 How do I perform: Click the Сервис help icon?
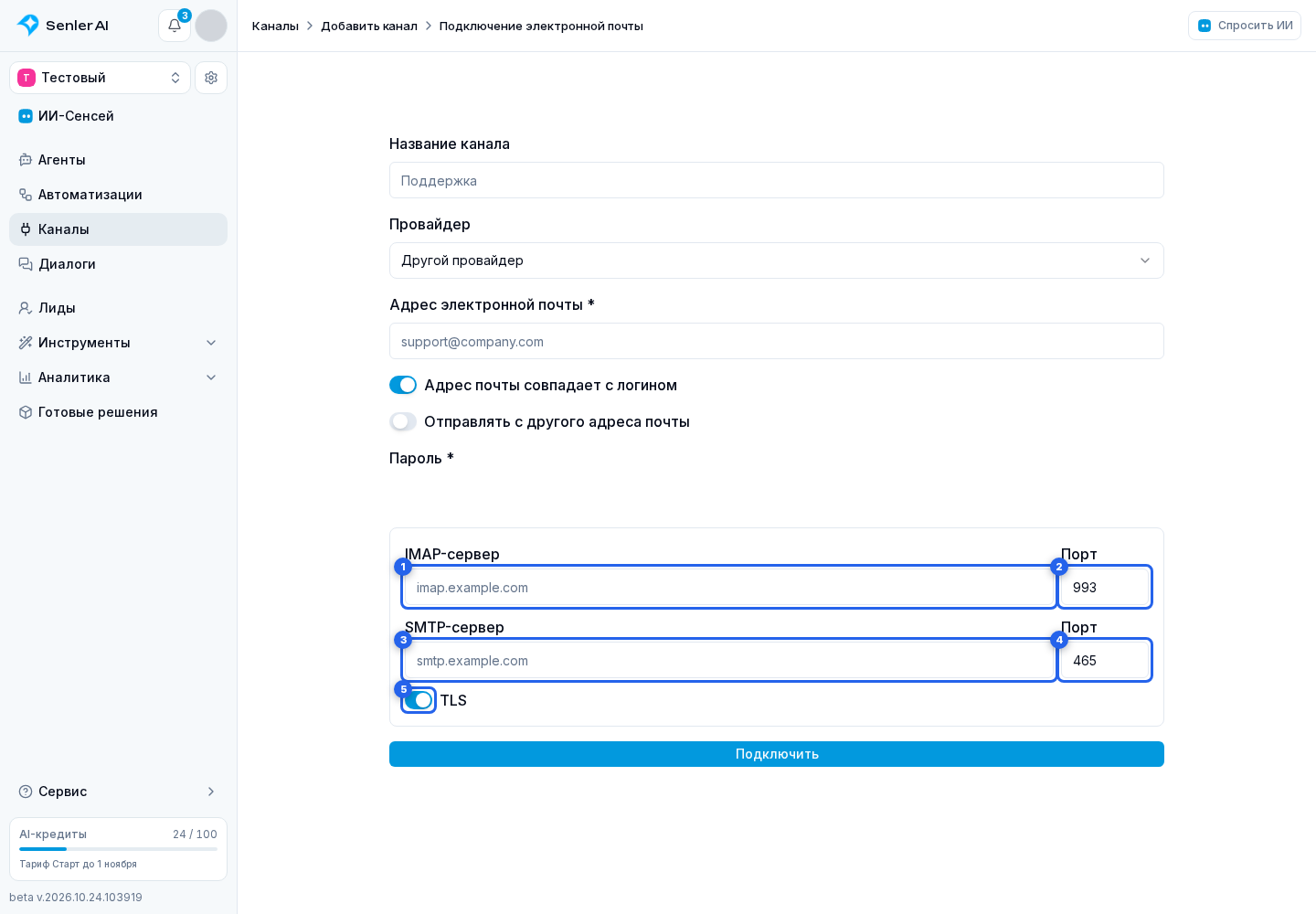pos(26,792)
